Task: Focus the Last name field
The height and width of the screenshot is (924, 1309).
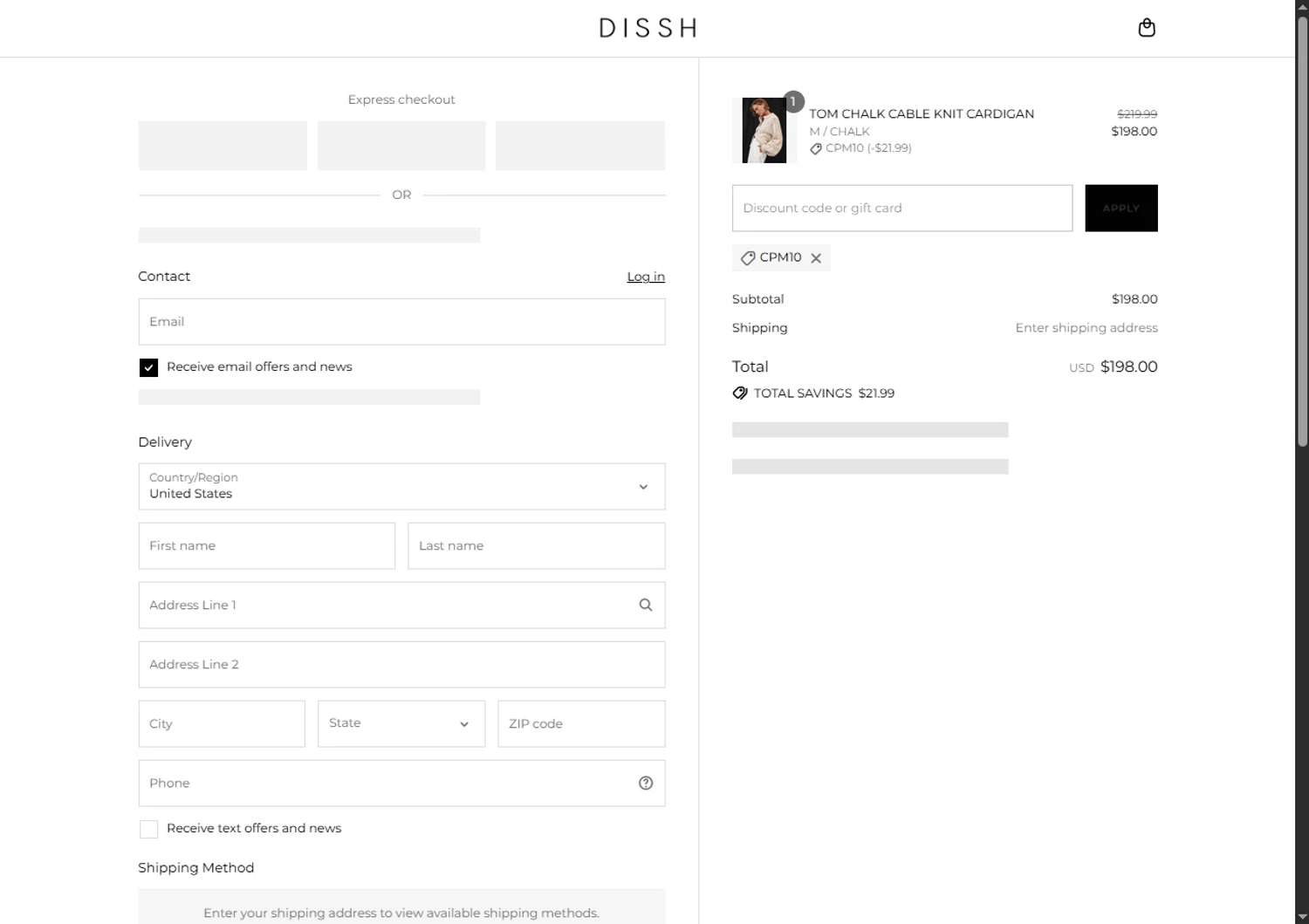Action: click(537, 545)
